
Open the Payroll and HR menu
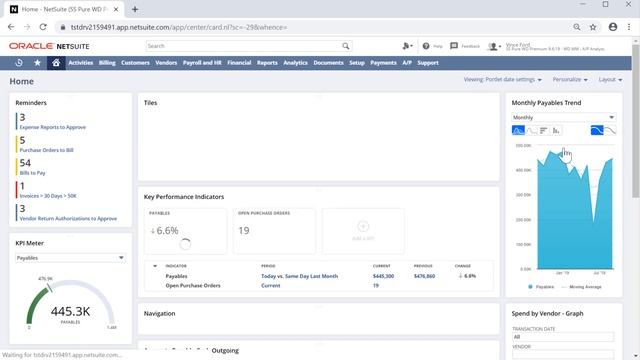click(202, 63)
